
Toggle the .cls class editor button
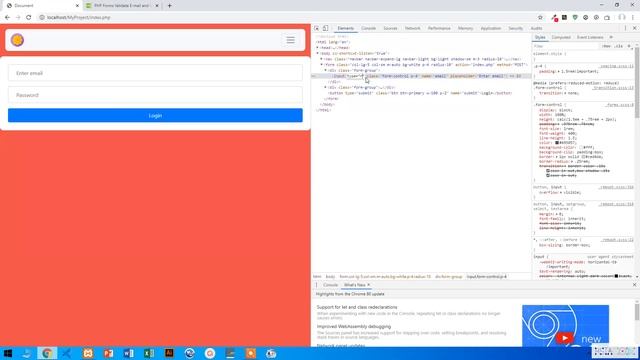pos(618,47)
